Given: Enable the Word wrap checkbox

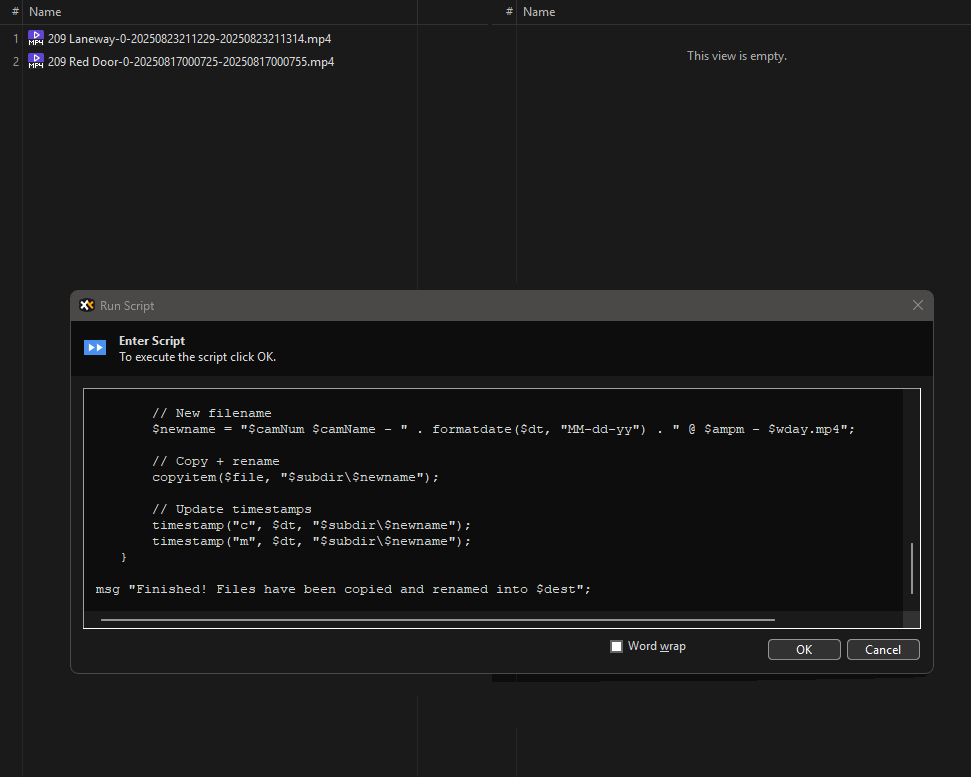Looking at the screenshot, I should tap(617, 647).
